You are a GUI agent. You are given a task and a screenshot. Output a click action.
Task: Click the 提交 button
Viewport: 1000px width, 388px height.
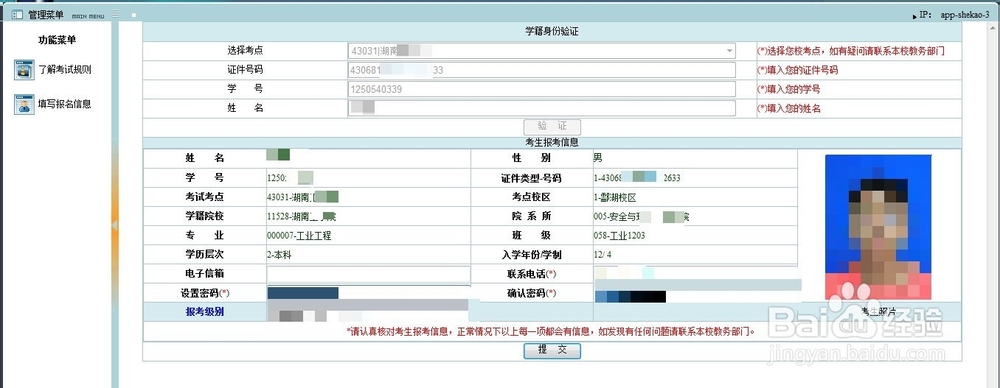pos(552,350)
